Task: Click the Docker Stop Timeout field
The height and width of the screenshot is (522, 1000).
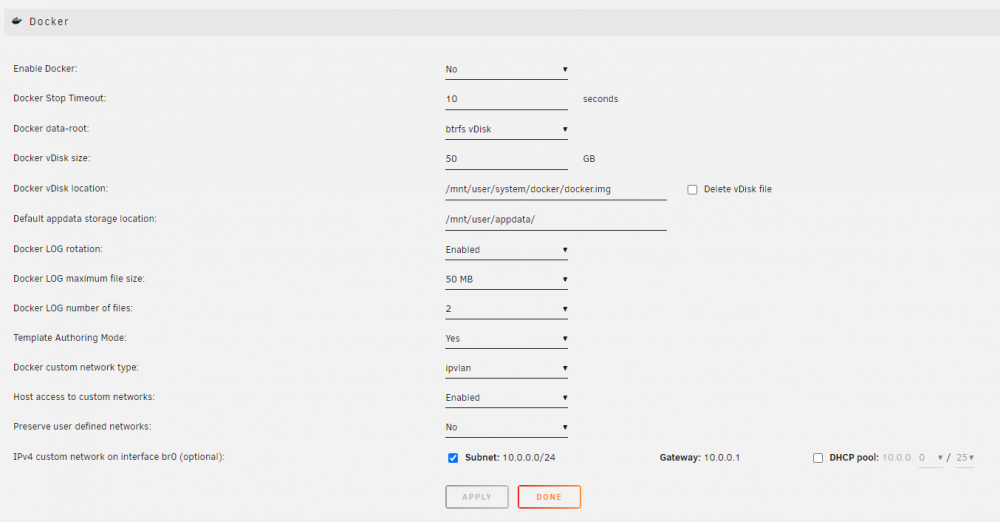Action: point(506,99)
